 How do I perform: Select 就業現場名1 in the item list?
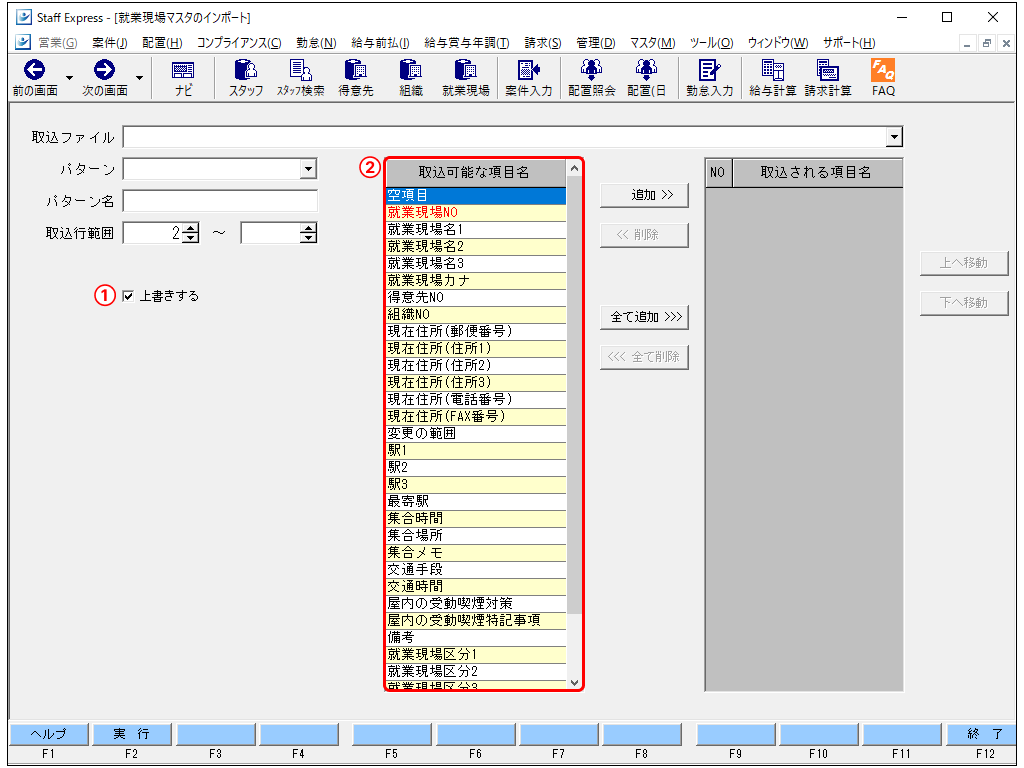[476, 229]
